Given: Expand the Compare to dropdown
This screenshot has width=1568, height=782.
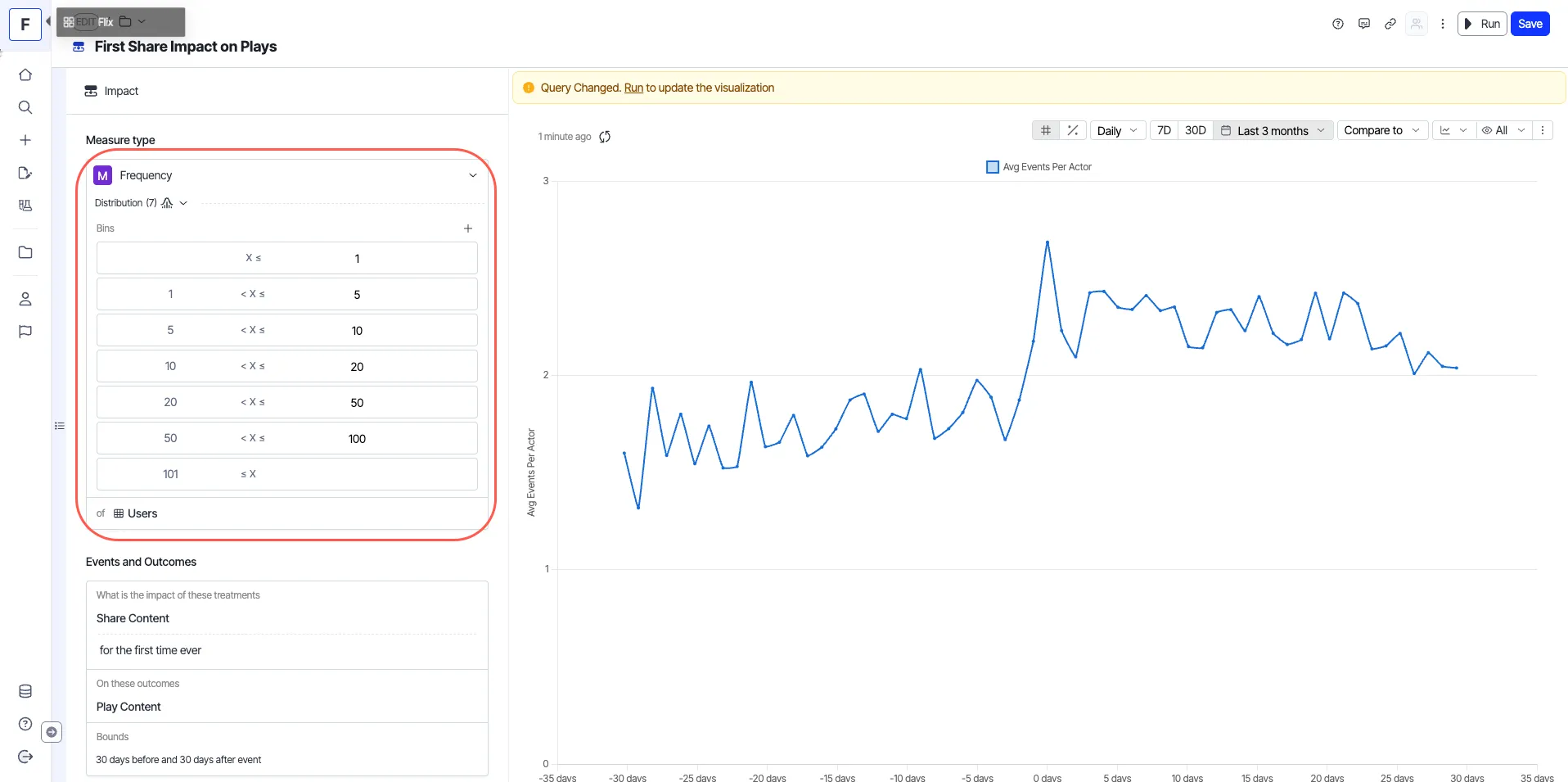Looking at the screenshot, I should click(1382, 130).
